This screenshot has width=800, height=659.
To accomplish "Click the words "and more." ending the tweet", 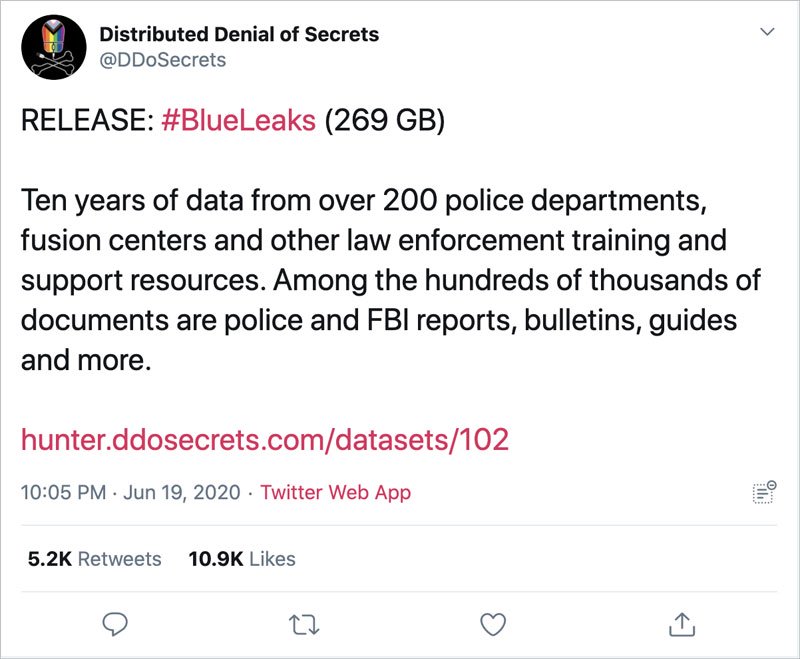I will pos(86,360).
